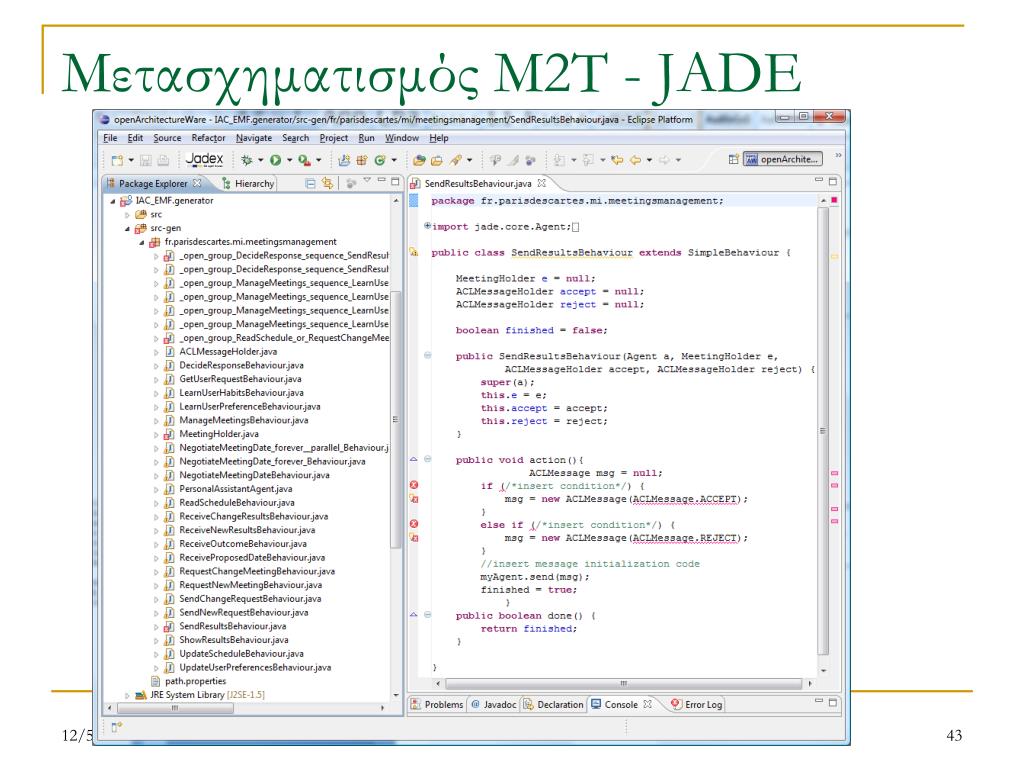
Task: Click the New Java Package toolbar icon
Action: pos(362,160)
